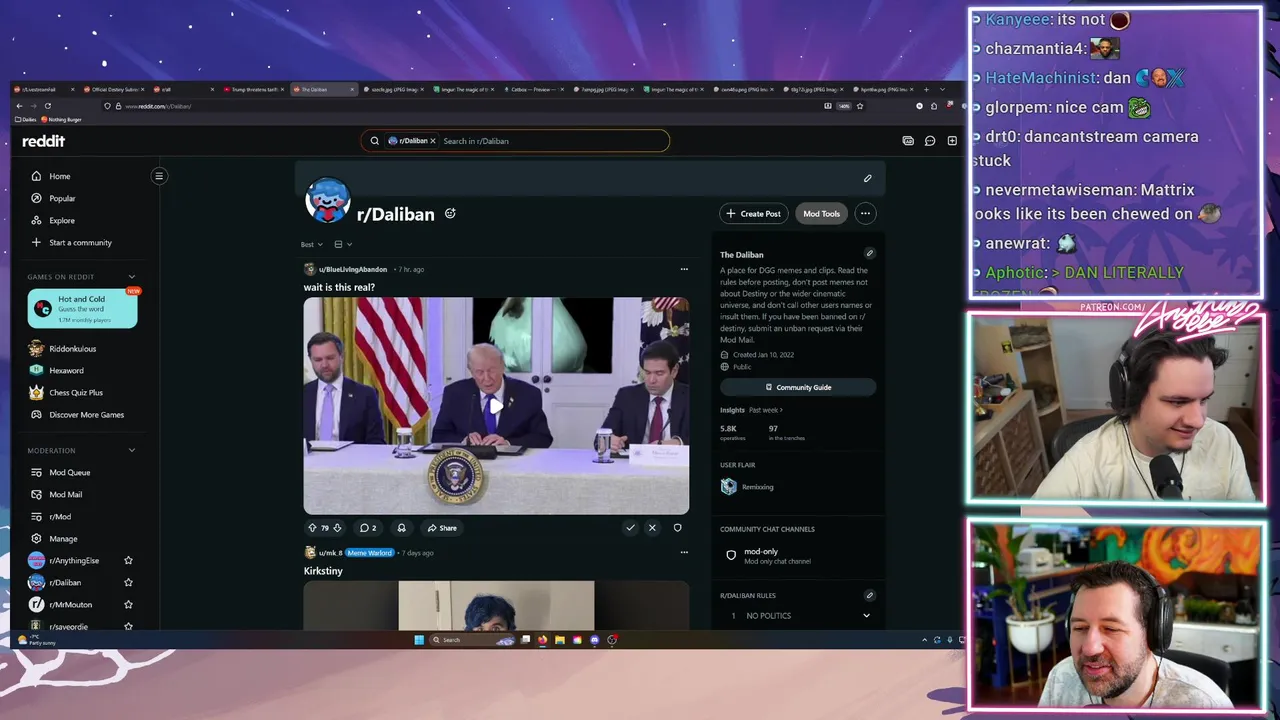
Task: Open the feed view layout dropdown
Action: click(x=343, y=244)
